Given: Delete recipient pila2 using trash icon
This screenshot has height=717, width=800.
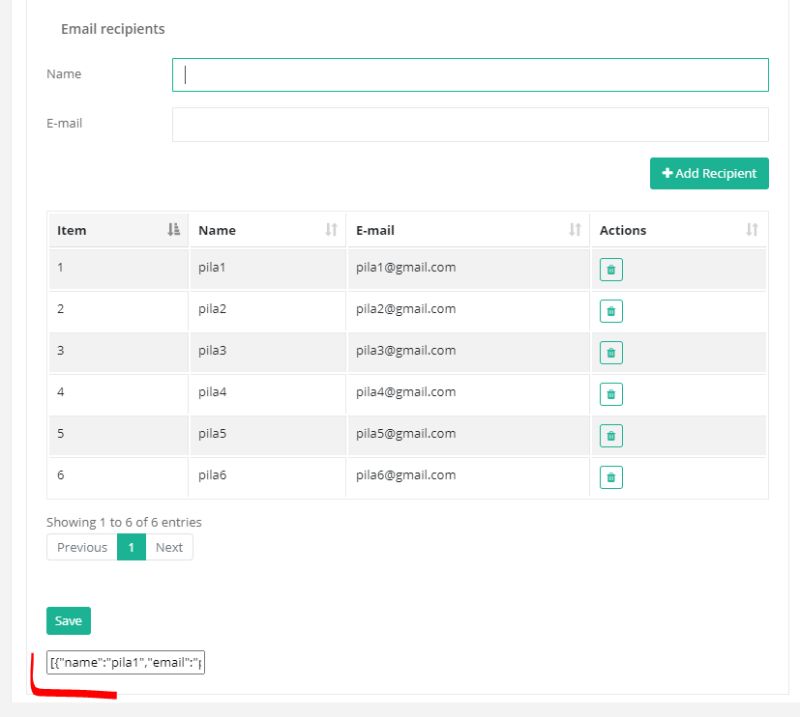Looking at the screenshot, I should point(610,310).
